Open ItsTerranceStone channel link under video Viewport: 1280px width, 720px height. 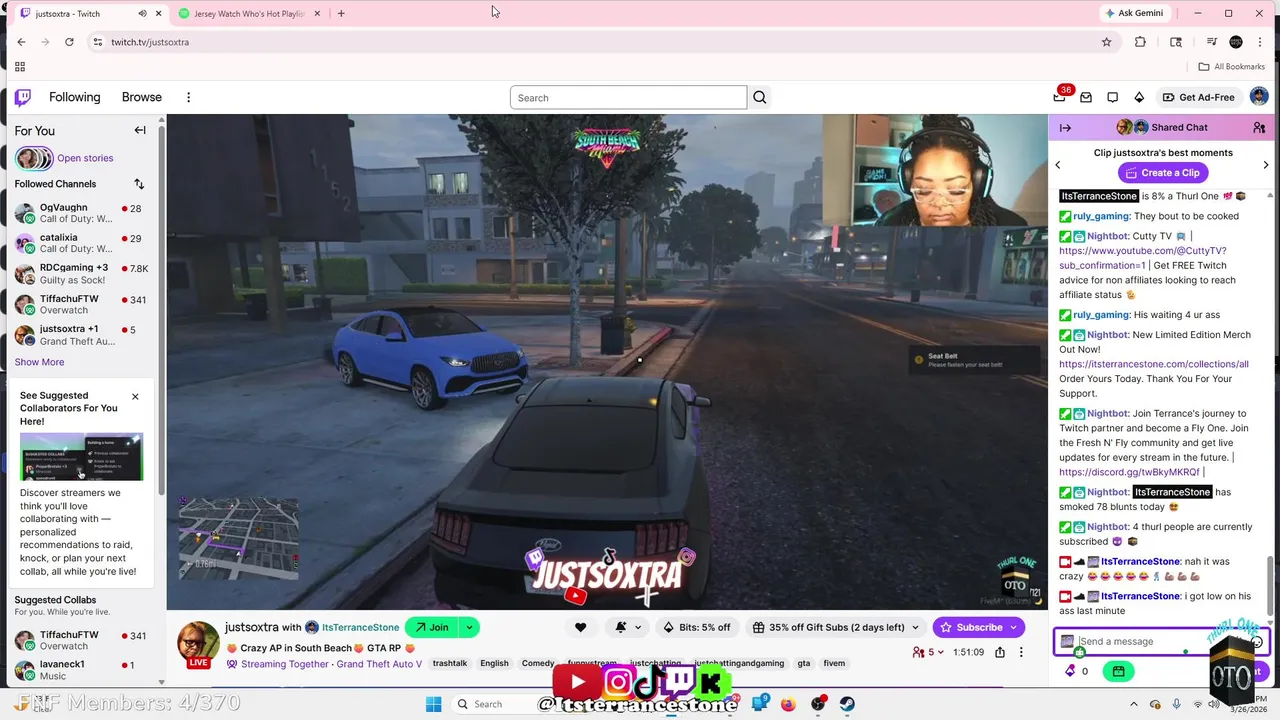(360, 628)
